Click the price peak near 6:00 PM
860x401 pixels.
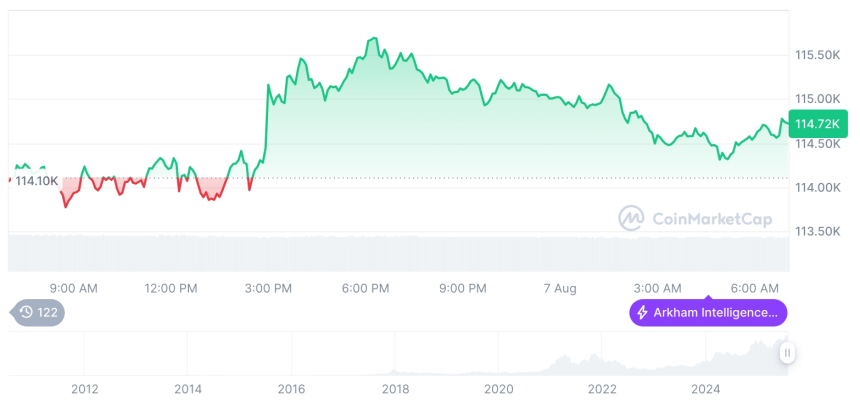coord(373,39)
